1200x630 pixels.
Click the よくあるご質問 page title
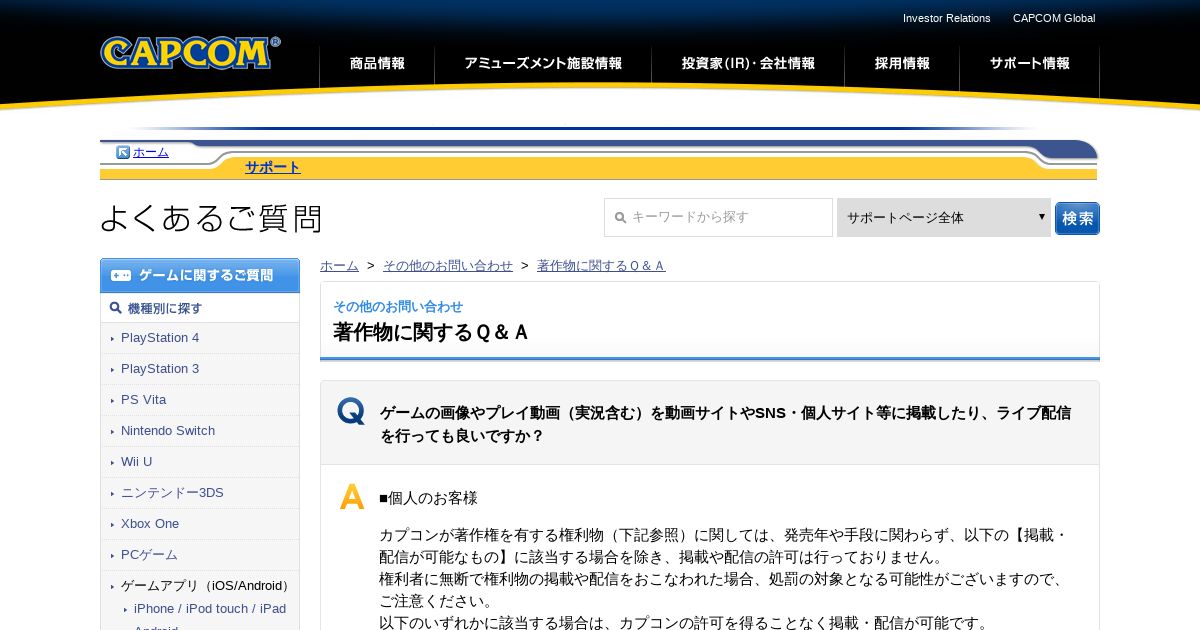coord(211,218)
